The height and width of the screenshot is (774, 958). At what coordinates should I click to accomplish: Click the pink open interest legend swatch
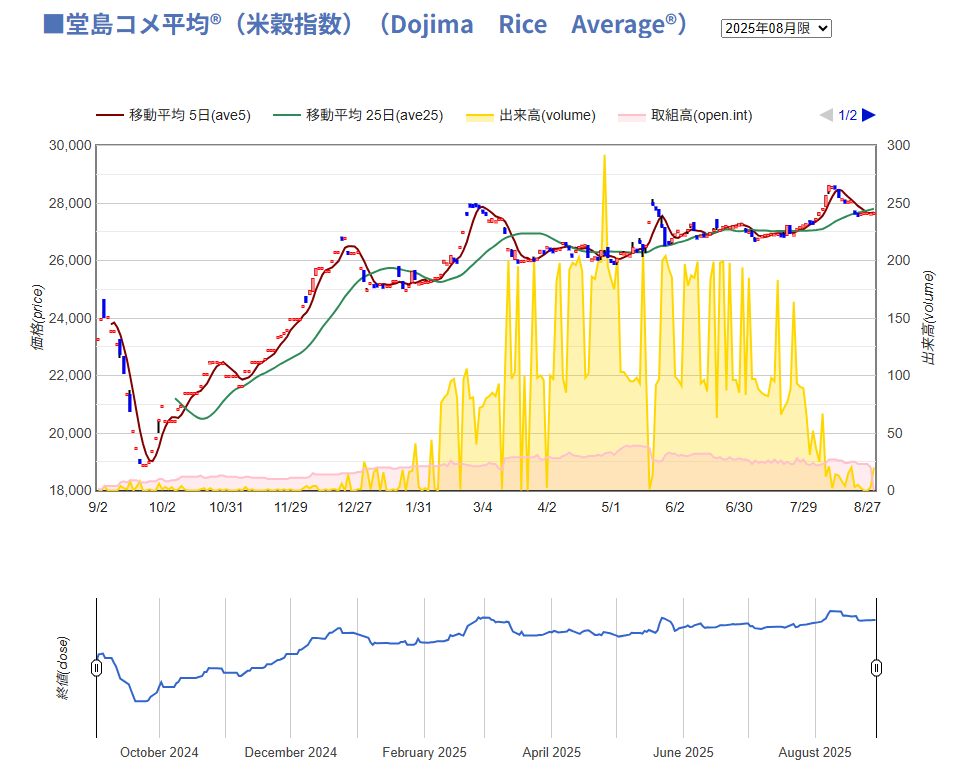[x=632, y=116]
